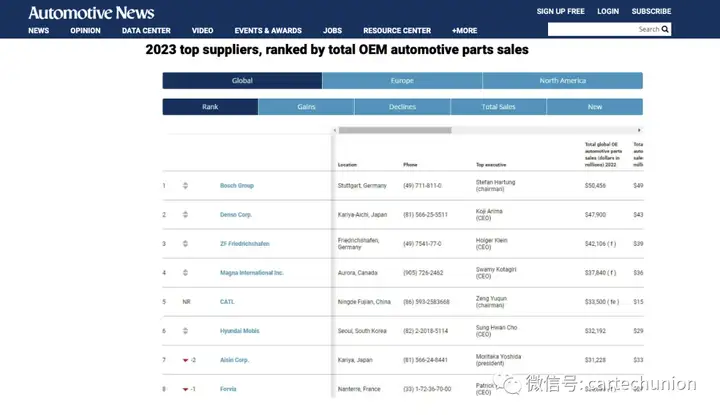Click the Nanterre, France cell
Image resolution: width=720 pixels, height=415 pixels.
pyautogui.click(x=359, y=389)
